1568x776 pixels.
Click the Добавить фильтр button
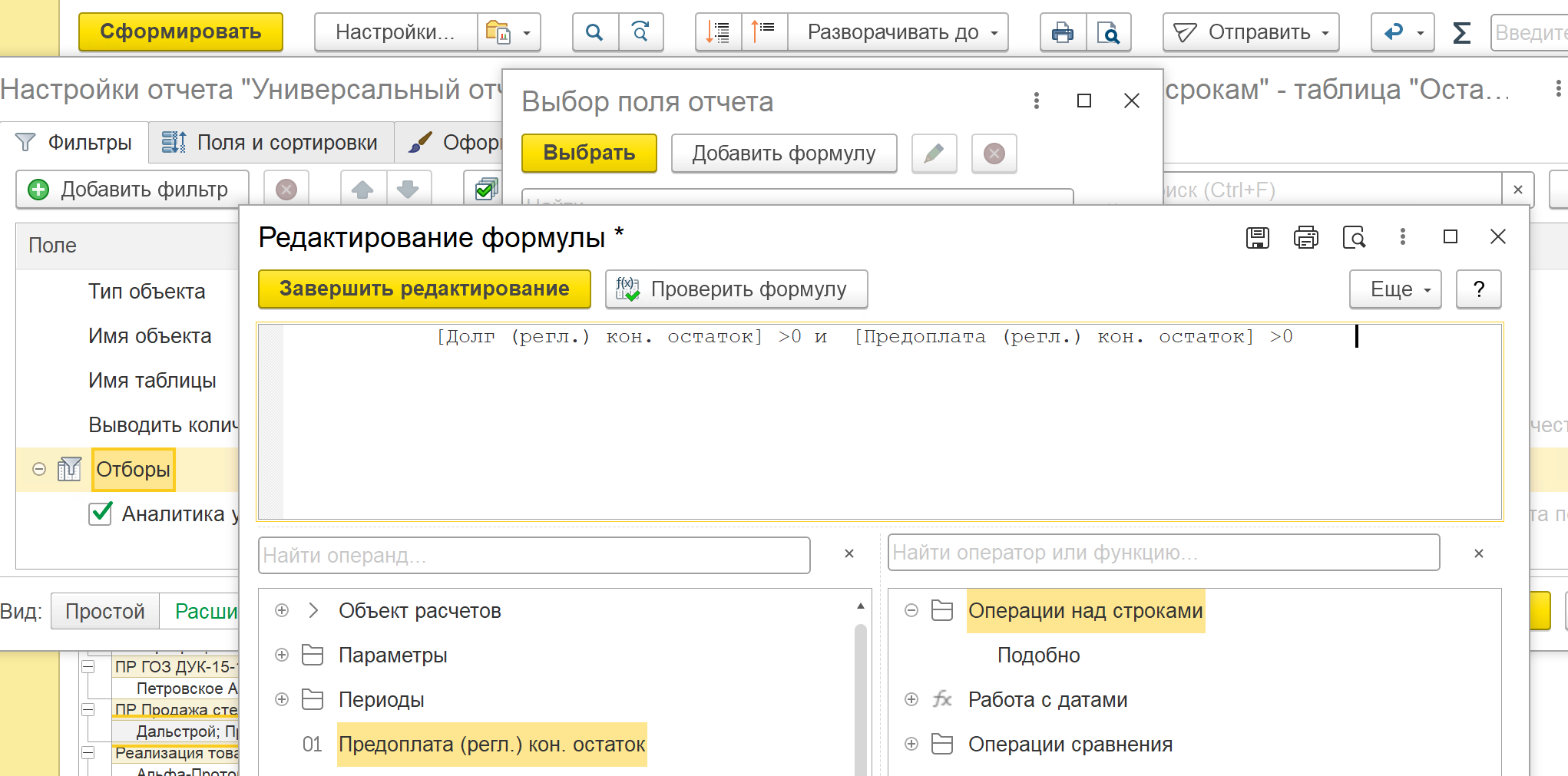point(132,190)
